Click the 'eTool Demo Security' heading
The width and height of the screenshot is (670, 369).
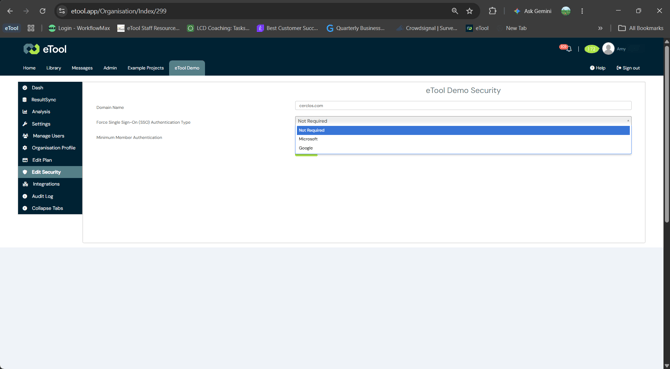click(463, 90)
